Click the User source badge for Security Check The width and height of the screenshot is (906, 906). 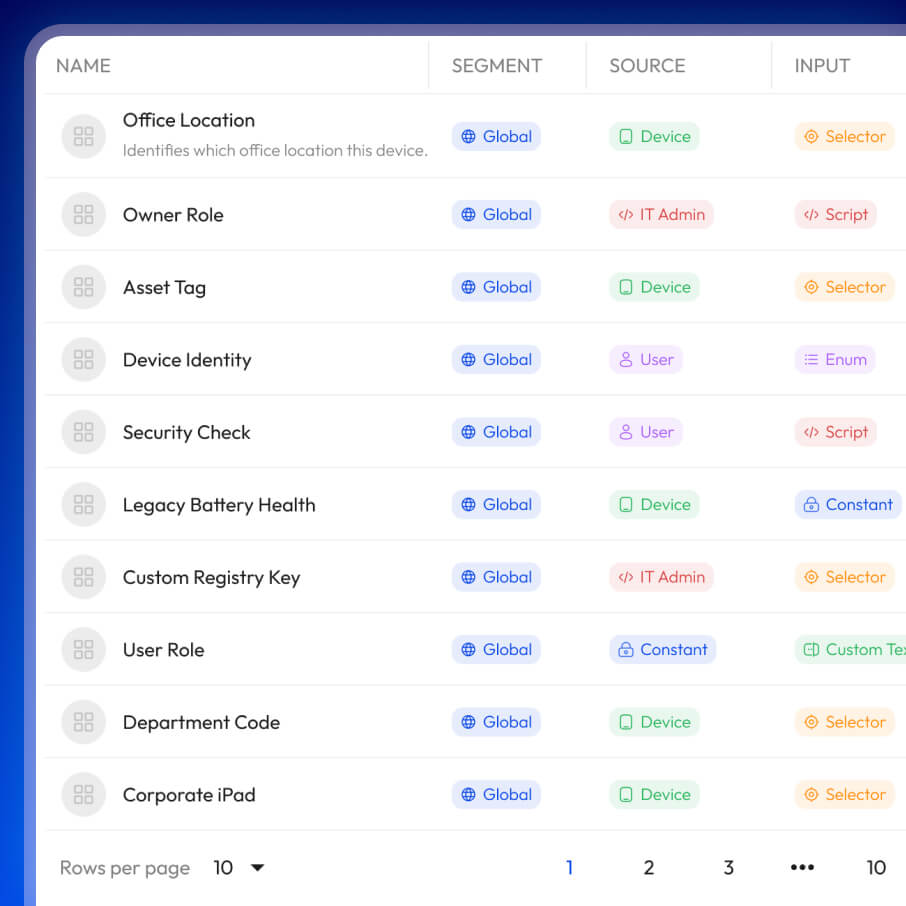pos(646,432)
